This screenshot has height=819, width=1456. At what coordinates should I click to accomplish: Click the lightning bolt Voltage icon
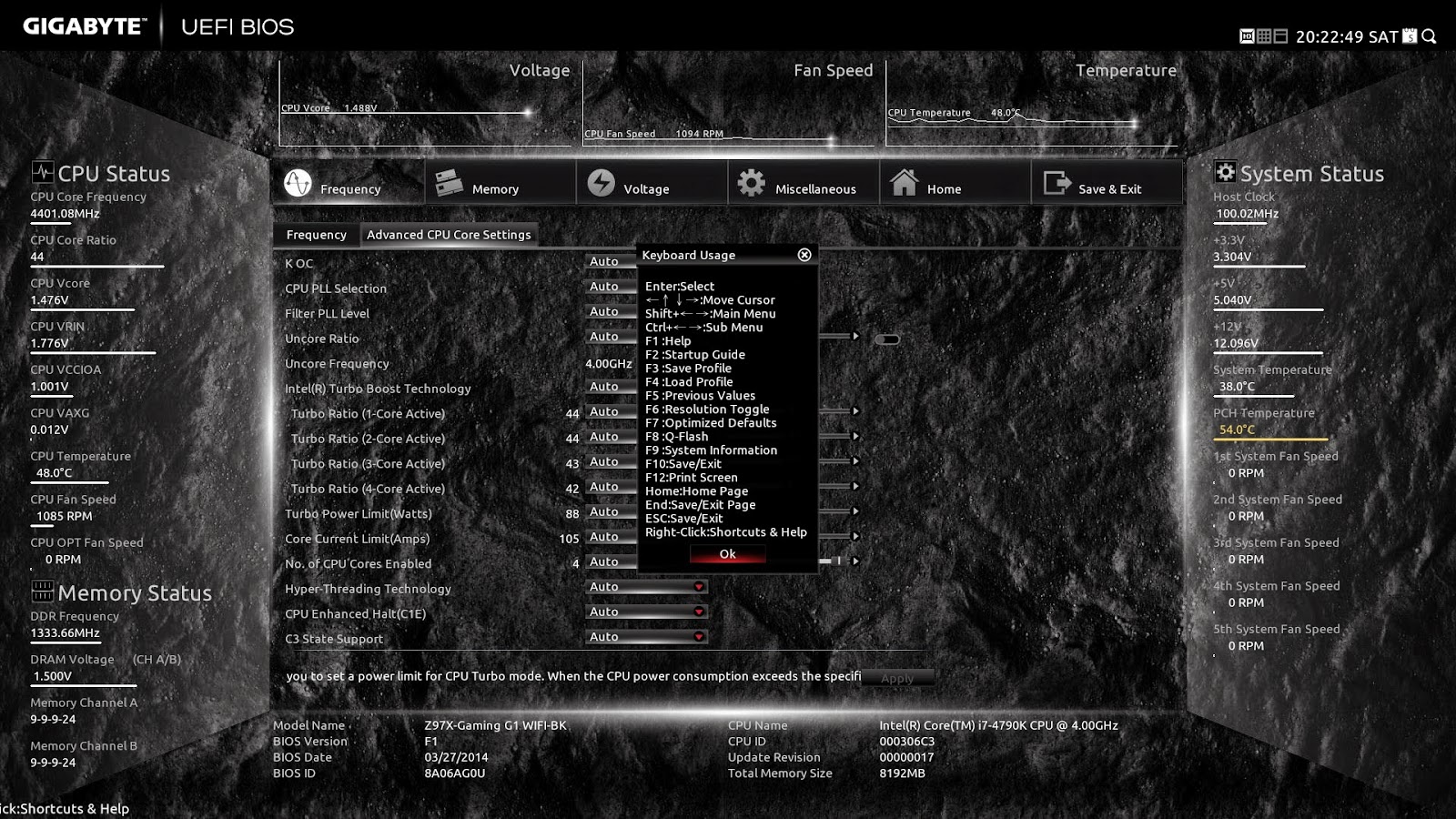coord(601,183)
